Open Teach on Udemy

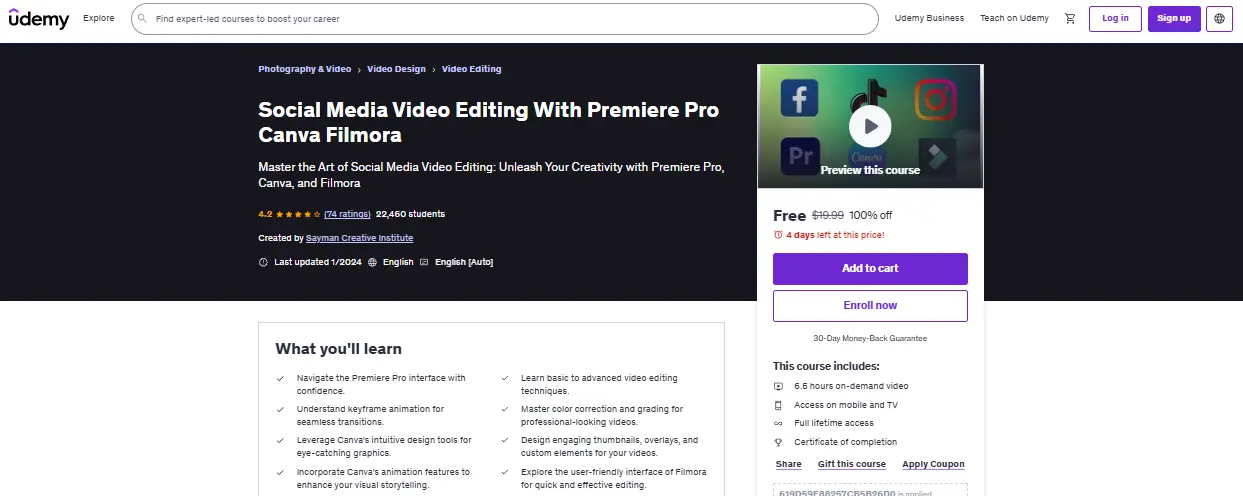pyautogui.click(x=1014, y=18)
